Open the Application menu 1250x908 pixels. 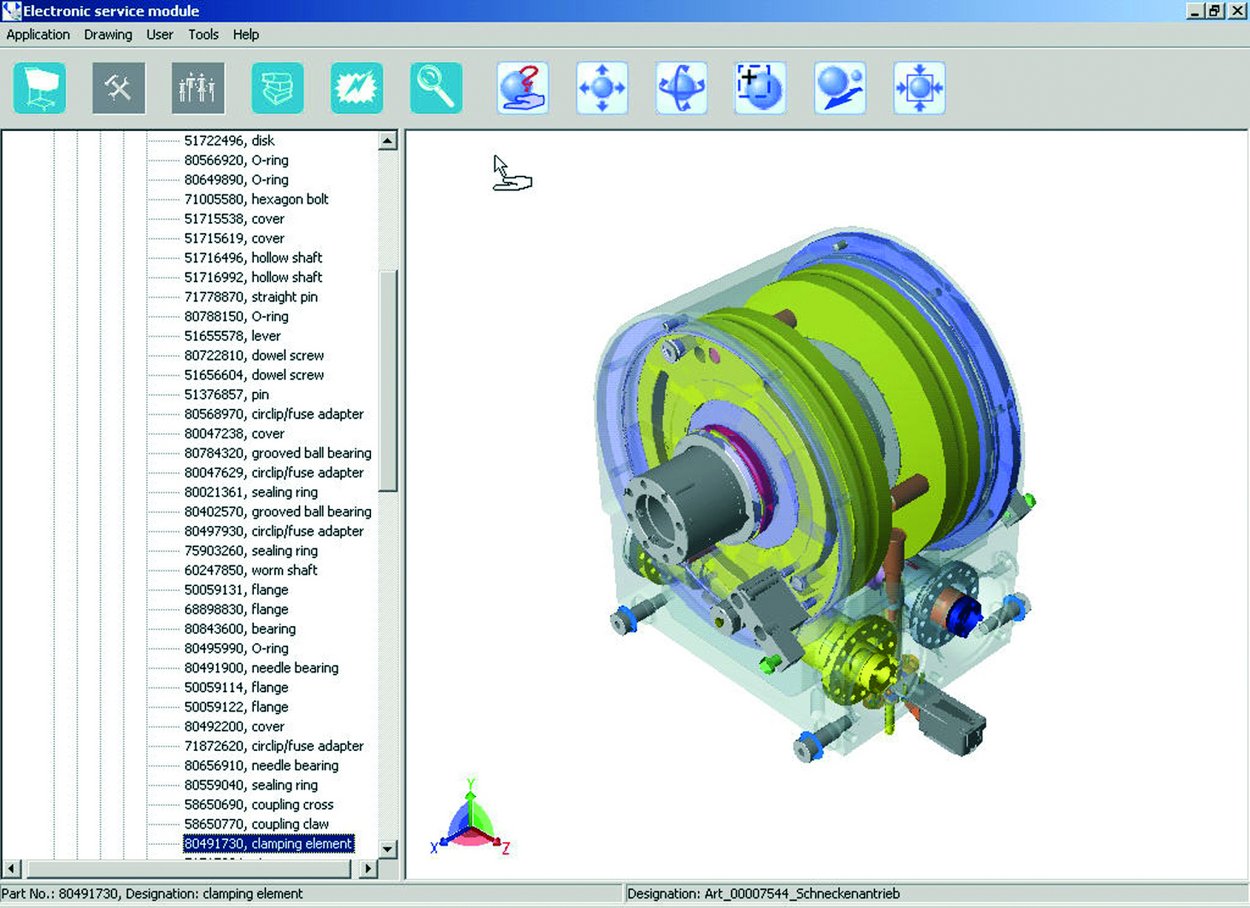(38, 34)
